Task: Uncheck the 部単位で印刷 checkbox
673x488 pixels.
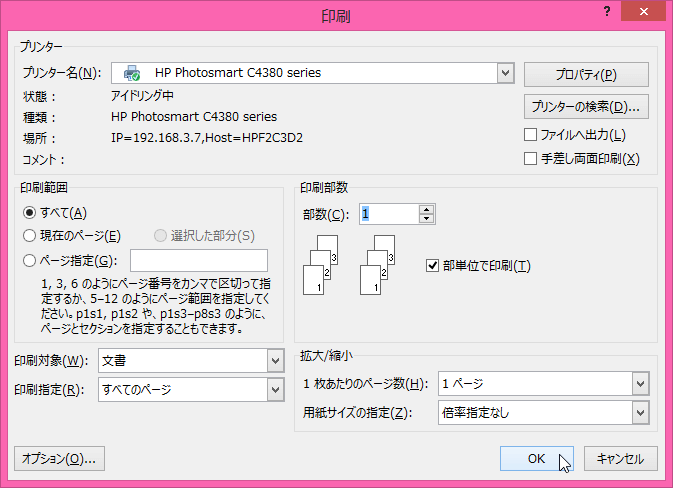Action: 433,265
